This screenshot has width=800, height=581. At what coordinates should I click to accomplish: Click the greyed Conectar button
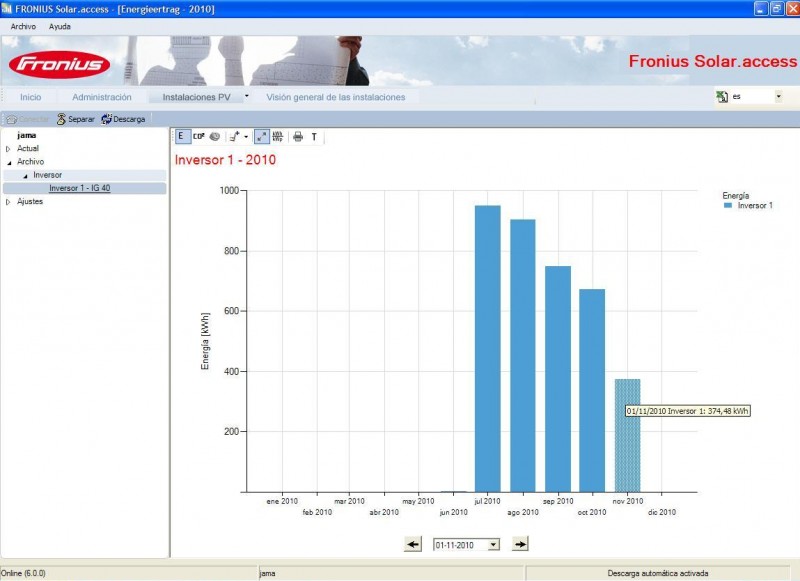[x=28, y=119]
